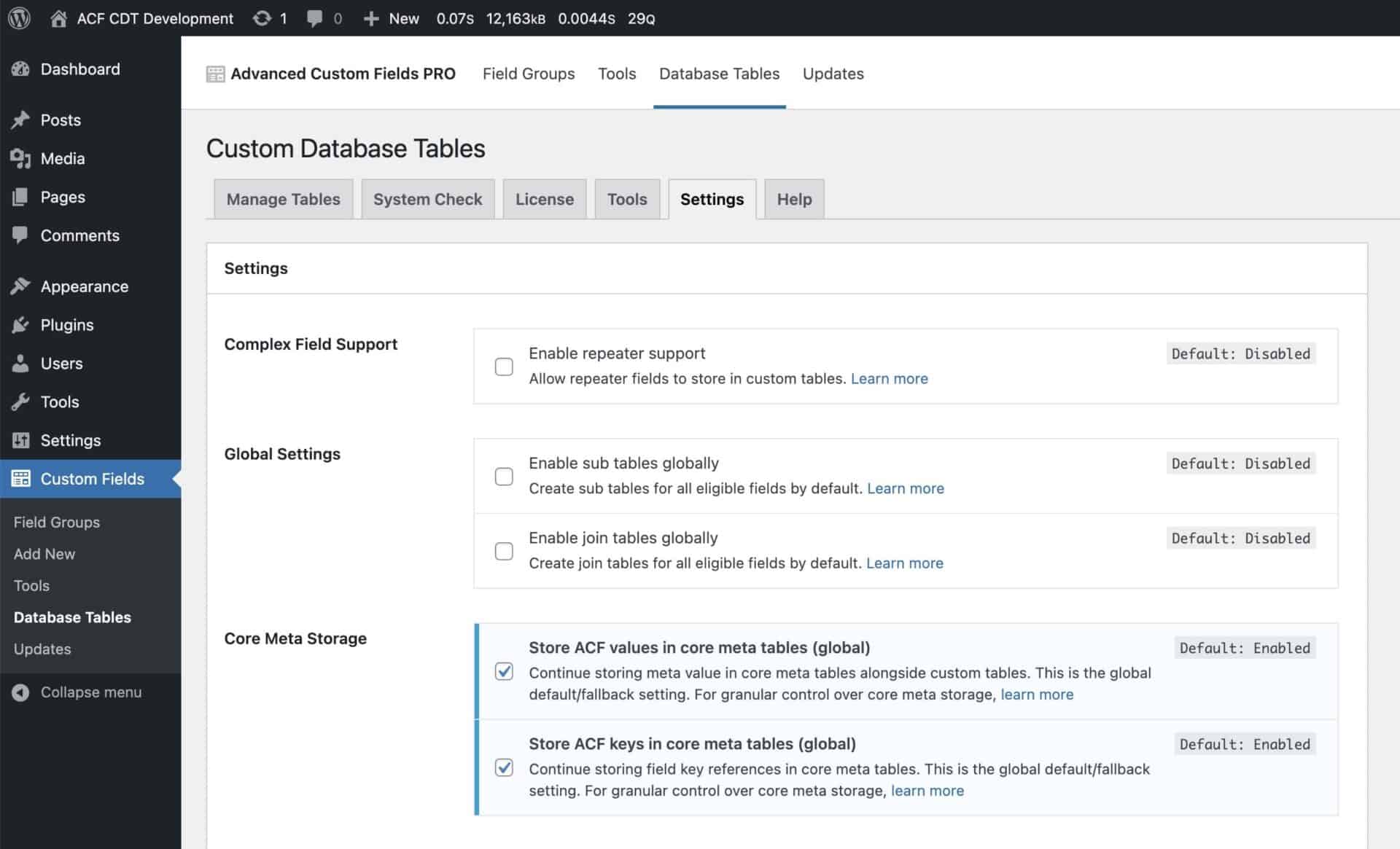
Task: Open Posts from the sidebar pin icon
Action: [x=21, y=120]
